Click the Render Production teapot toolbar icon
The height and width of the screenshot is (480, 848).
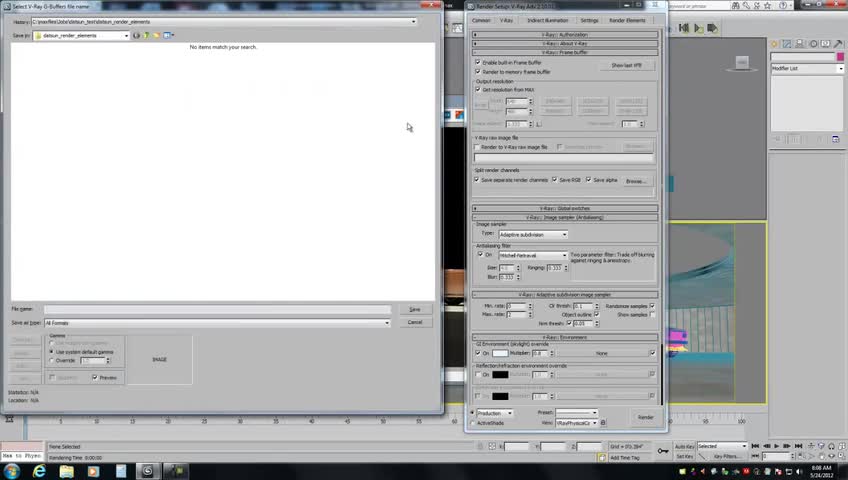click(x=712, y=28)
